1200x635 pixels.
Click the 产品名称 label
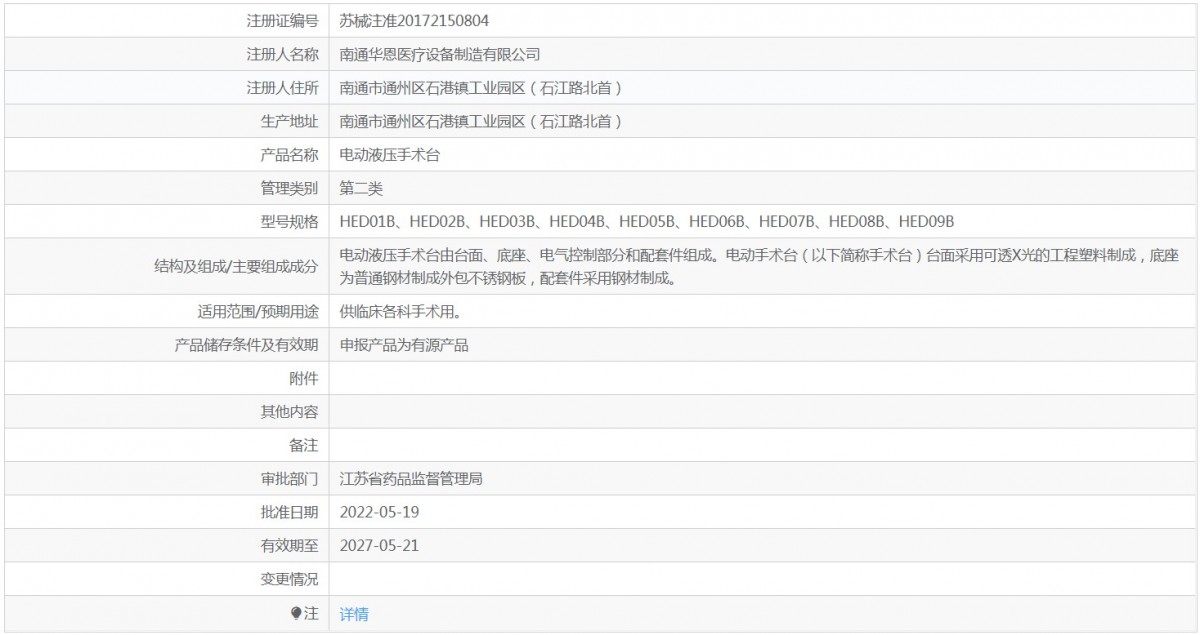click(289, 155)
